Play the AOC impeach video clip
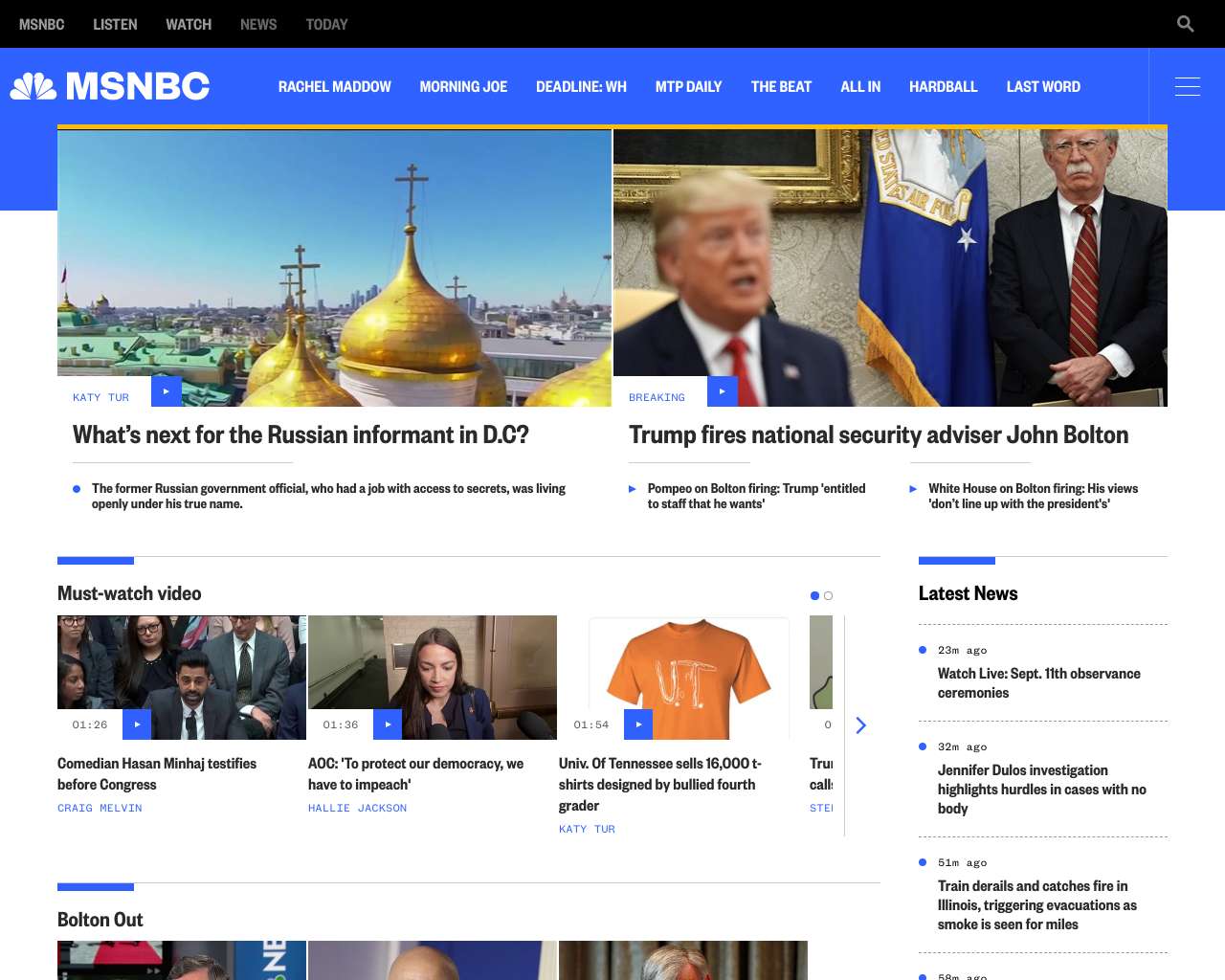 click(388, 724)
